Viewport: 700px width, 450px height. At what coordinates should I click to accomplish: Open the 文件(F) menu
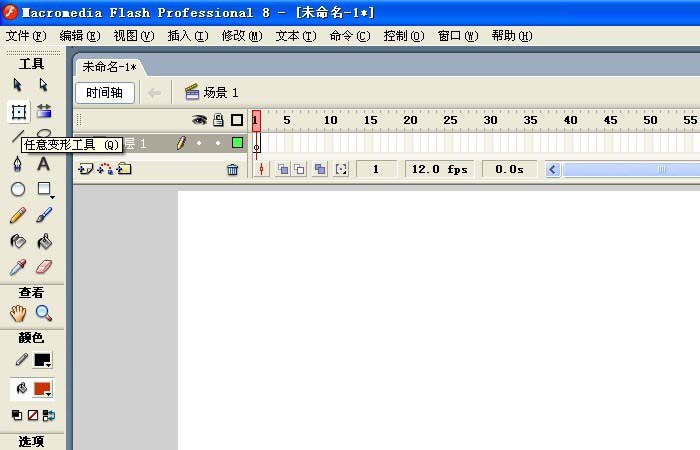click(26, 36)
